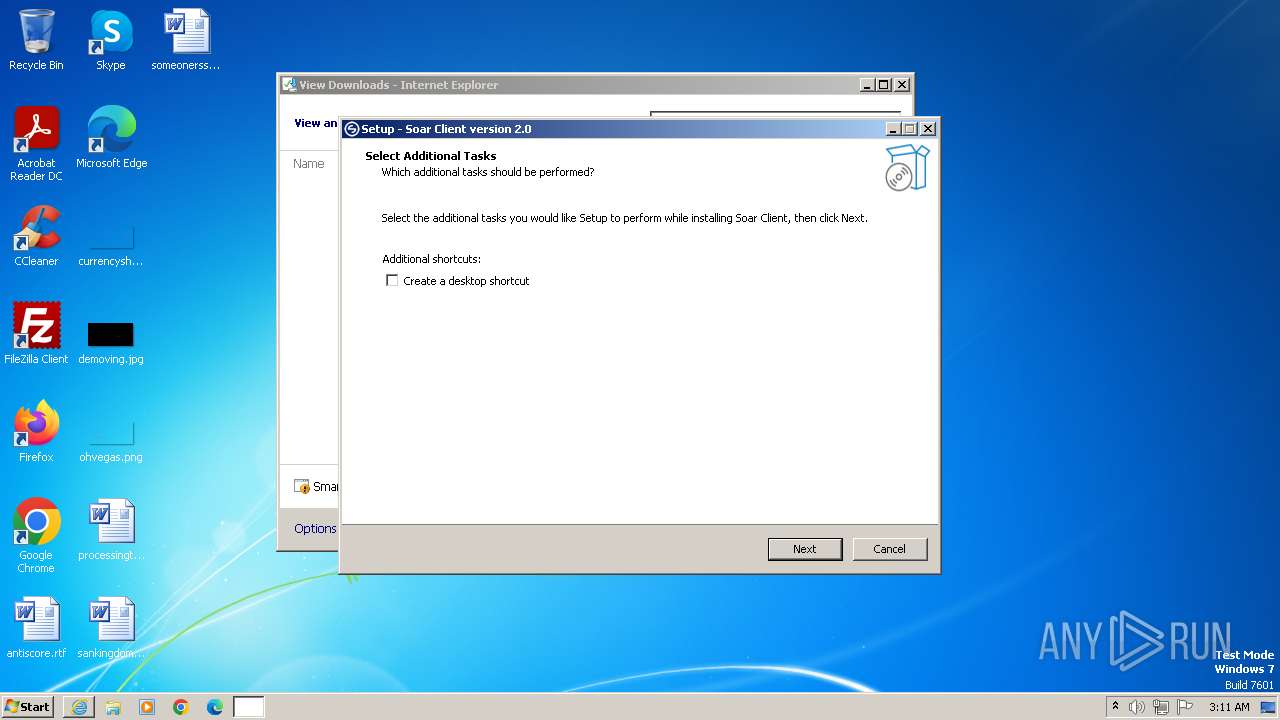
Task: Select Acrobat Reader DC desktop icon
Action: coord(36,143)
